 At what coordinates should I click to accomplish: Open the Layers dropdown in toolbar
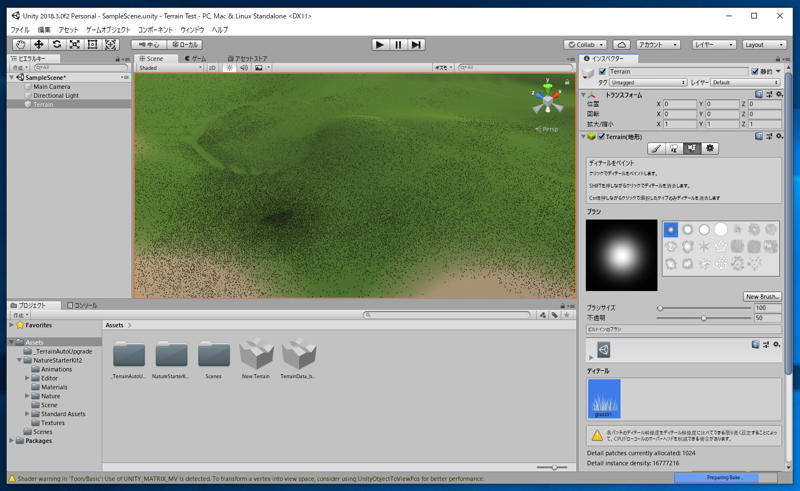(714, 44)
